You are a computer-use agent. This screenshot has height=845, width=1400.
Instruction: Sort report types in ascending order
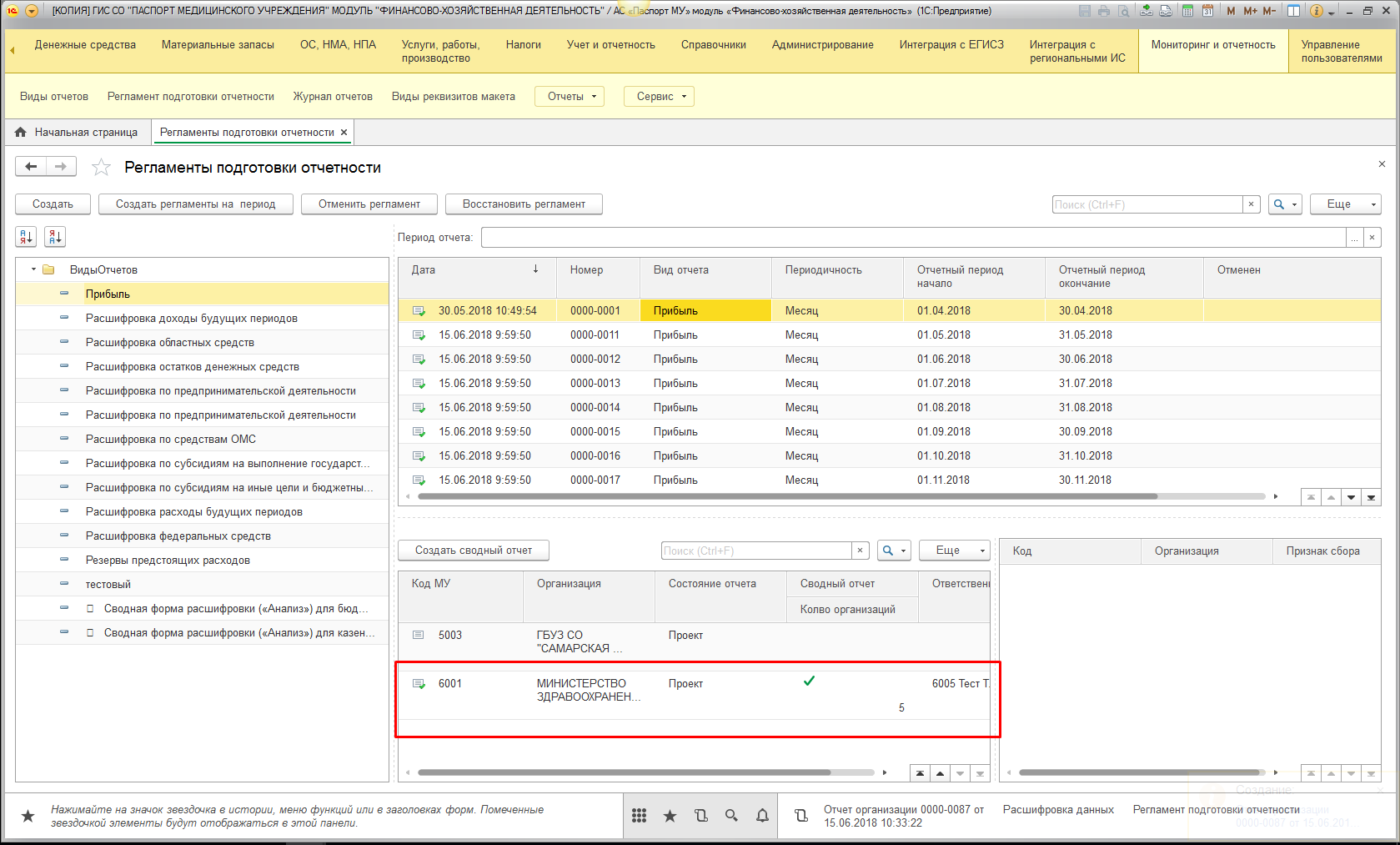point(26,237)
